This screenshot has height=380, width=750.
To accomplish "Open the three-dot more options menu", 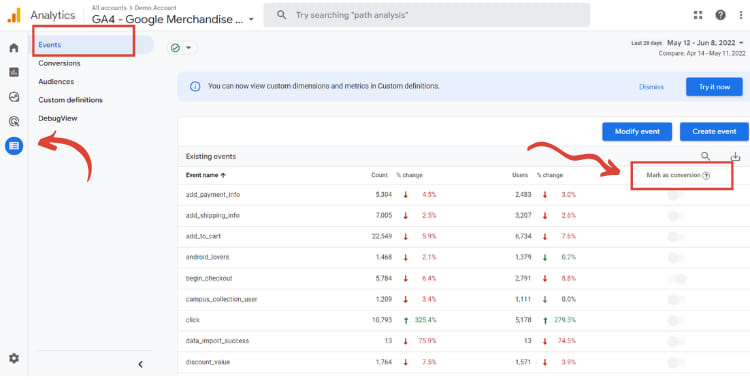I will pos(740,15).
